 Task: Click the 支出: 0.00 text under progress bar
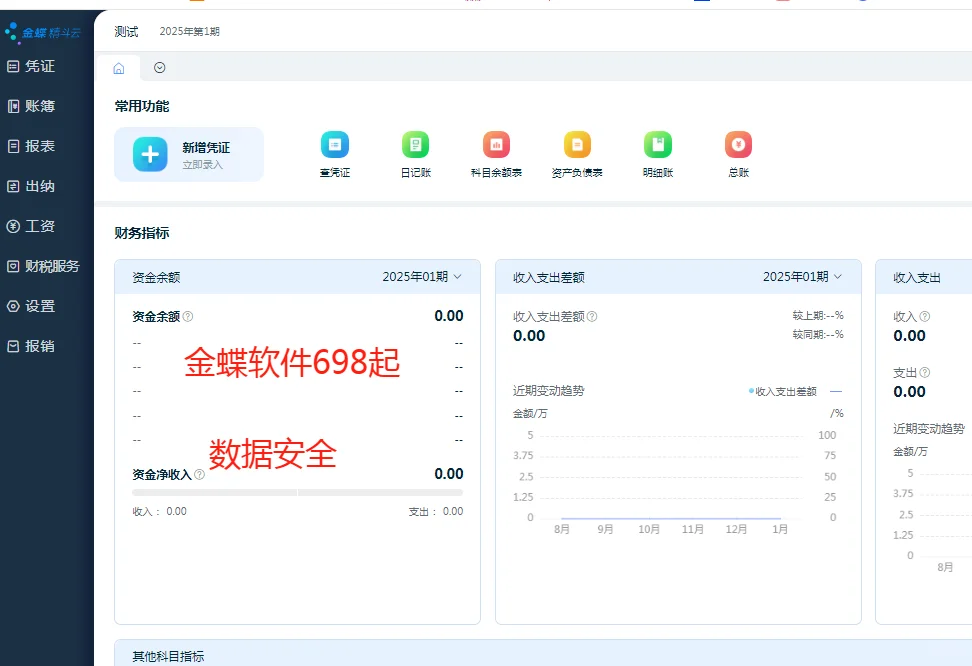click(x=436, y=512)
